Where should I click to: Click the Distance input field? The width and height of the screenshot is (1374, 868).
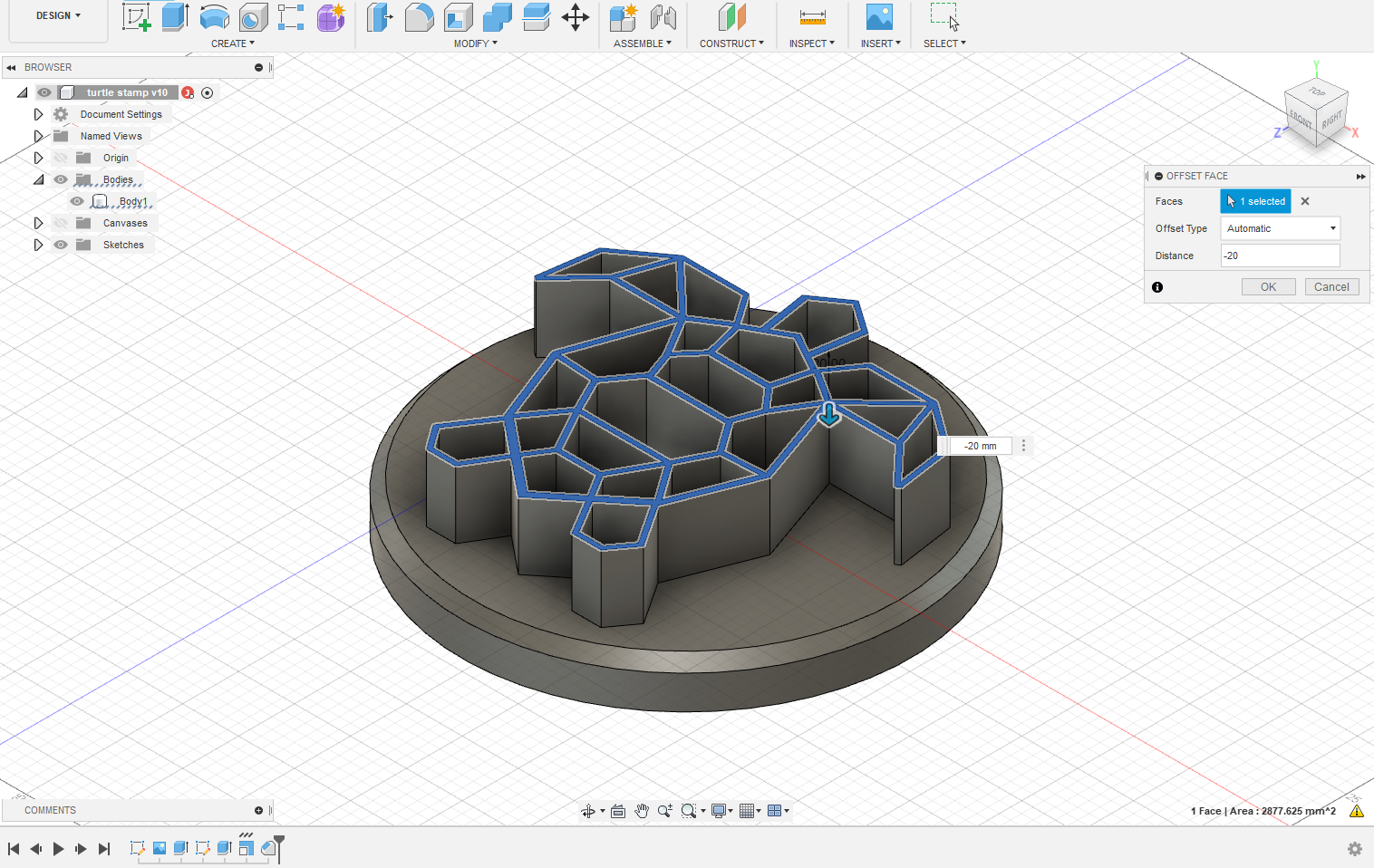pyautogui.click(x=1280, y=256)
